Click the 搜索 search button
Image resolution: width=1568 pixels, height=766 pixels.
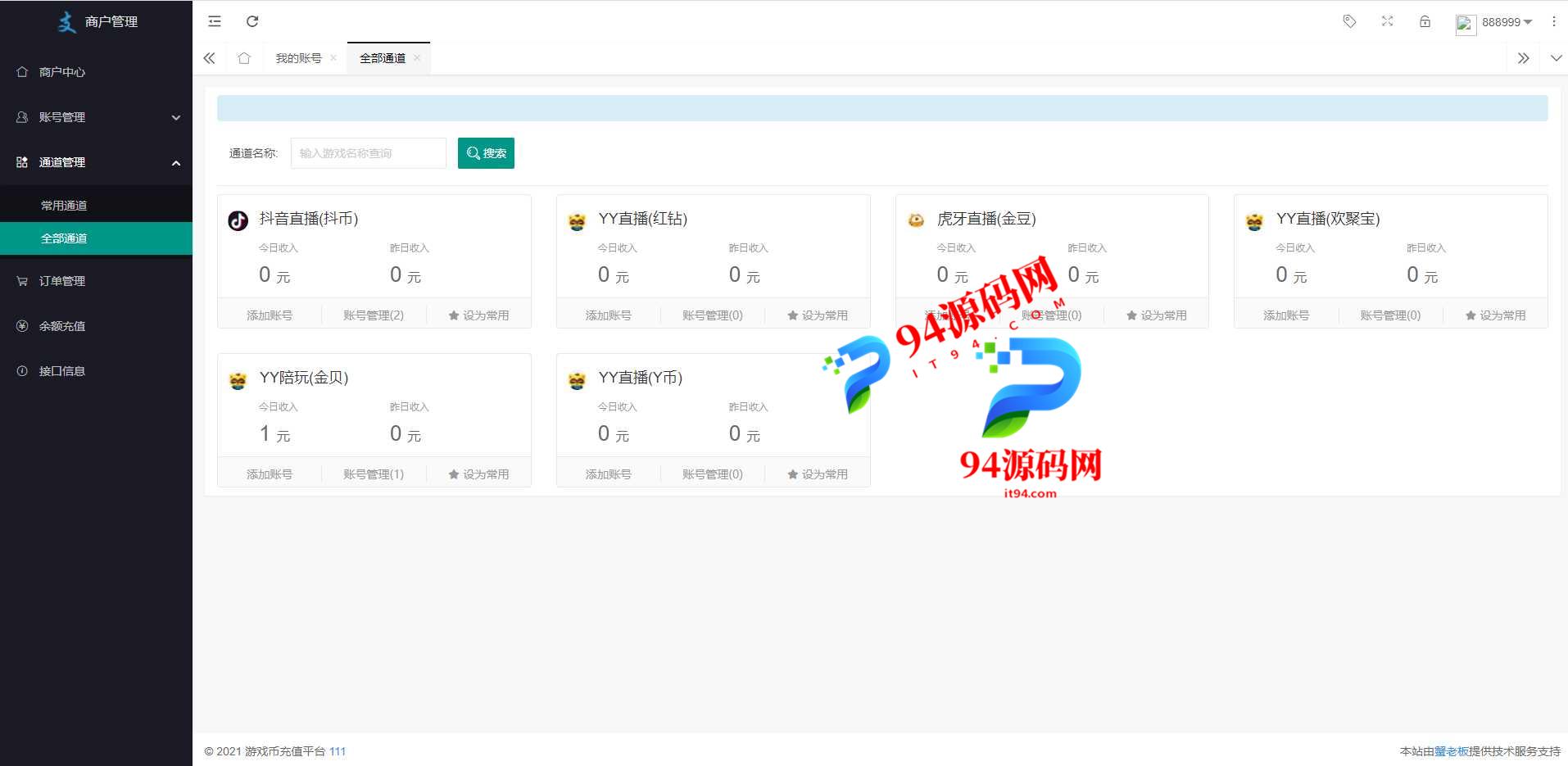486,153
